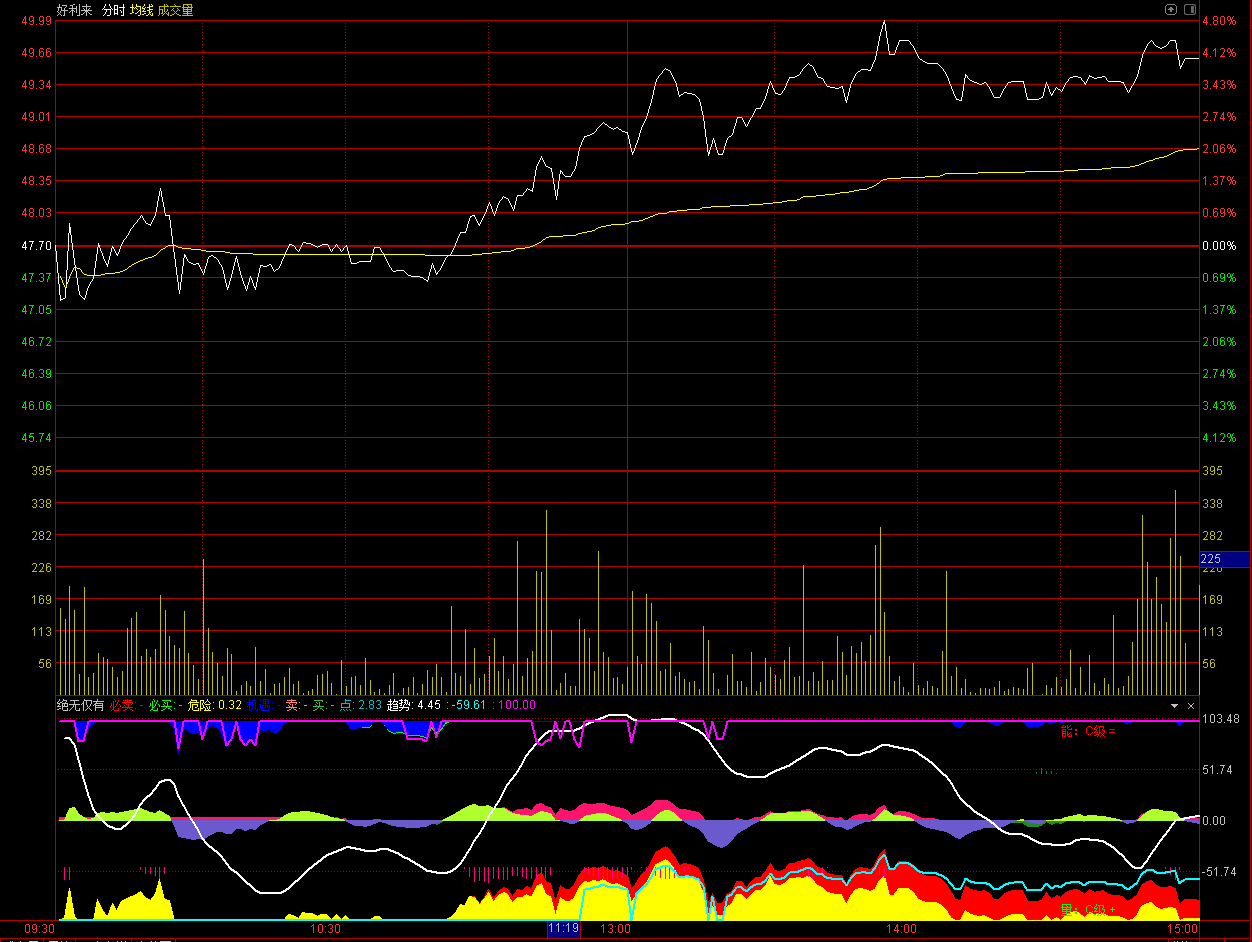Click the 15:00 time axis label

(1184, 929)
